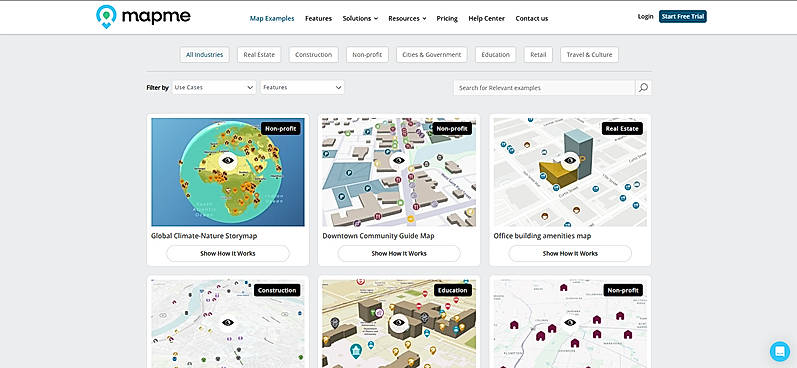Click eye icon on Downtown Community Guide map

[399, 160]
